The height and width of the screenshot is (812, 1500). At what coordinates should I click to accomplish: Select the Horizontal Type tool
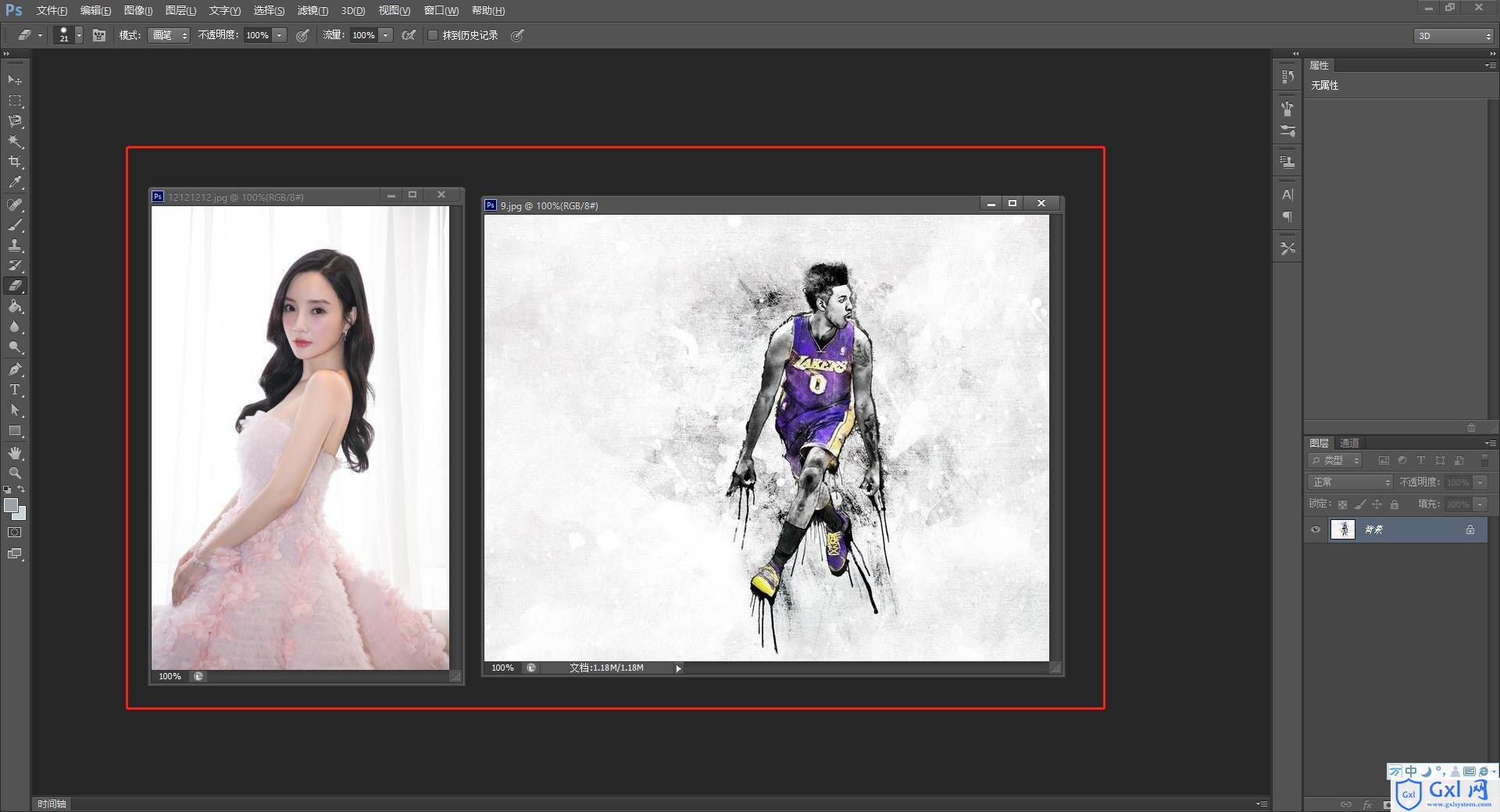[x=15, y=390]
